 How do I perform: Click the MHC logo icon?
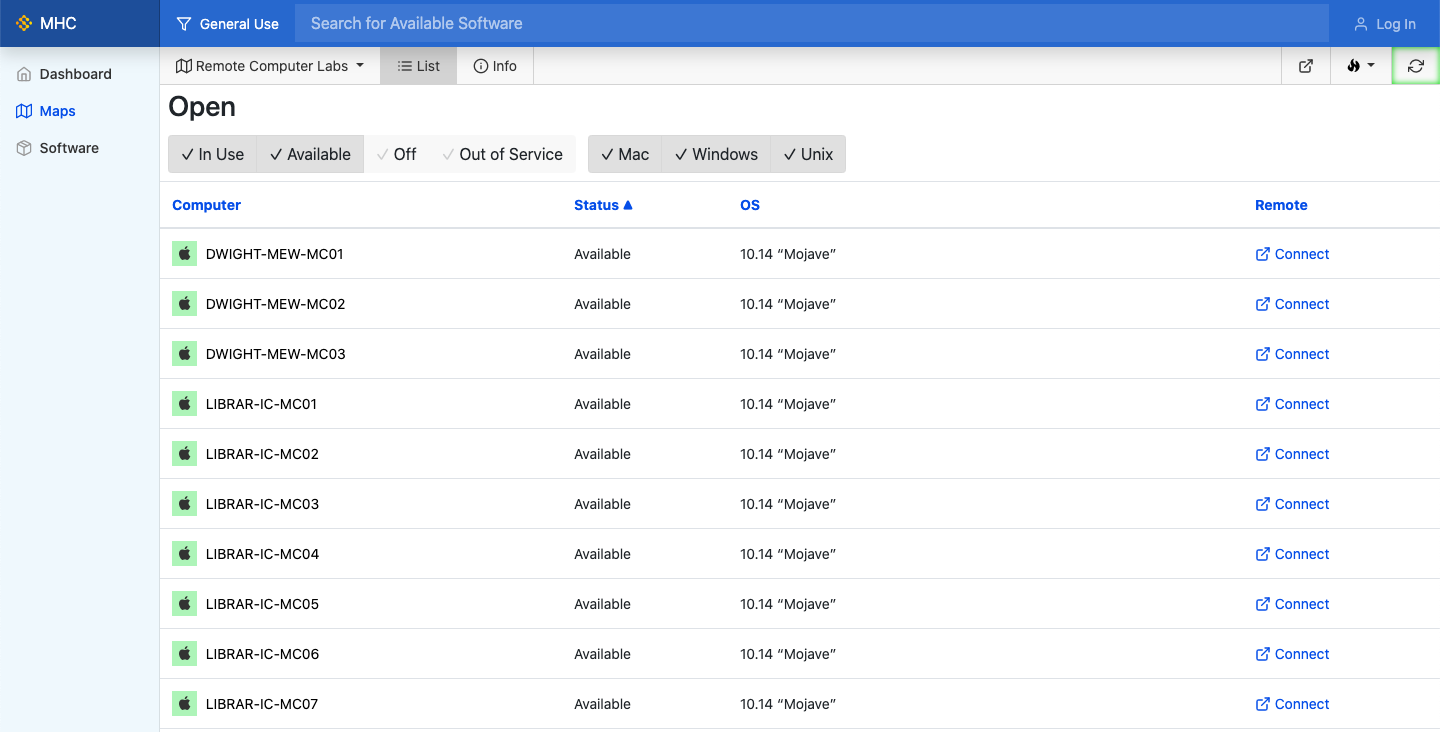pyautogui.click(x=25, y=23)
